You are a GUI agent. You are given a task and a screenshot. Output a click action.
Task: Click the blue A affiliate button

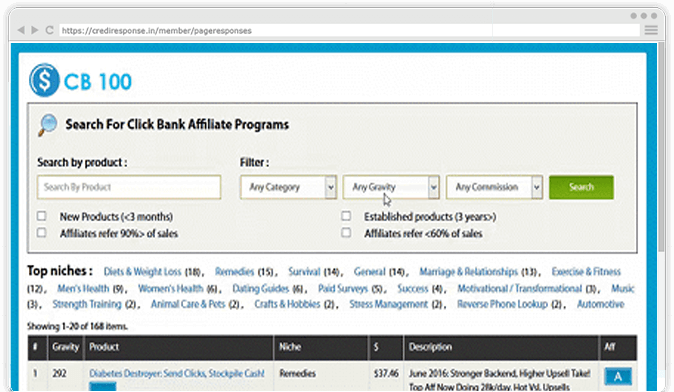pyautogui.click(x=618, y=377)
